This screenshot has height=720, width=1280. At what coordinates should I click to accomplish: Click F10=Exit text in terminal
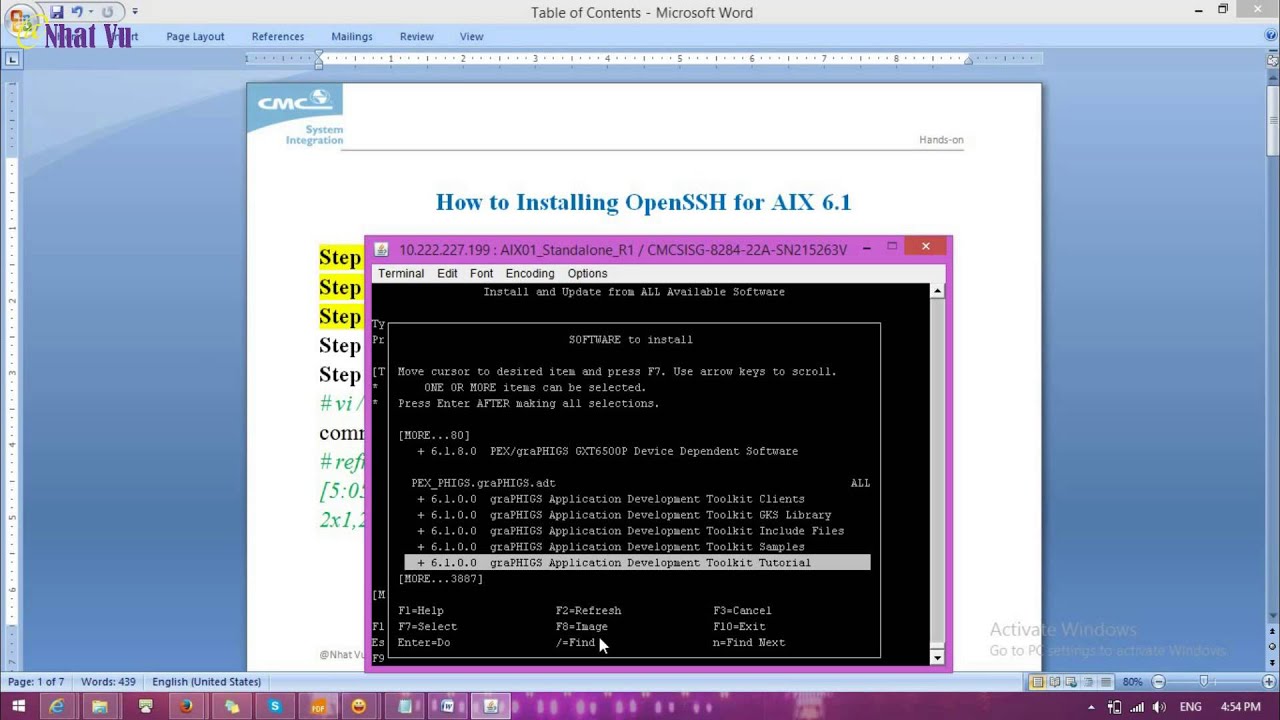click(x=739, y=627)
